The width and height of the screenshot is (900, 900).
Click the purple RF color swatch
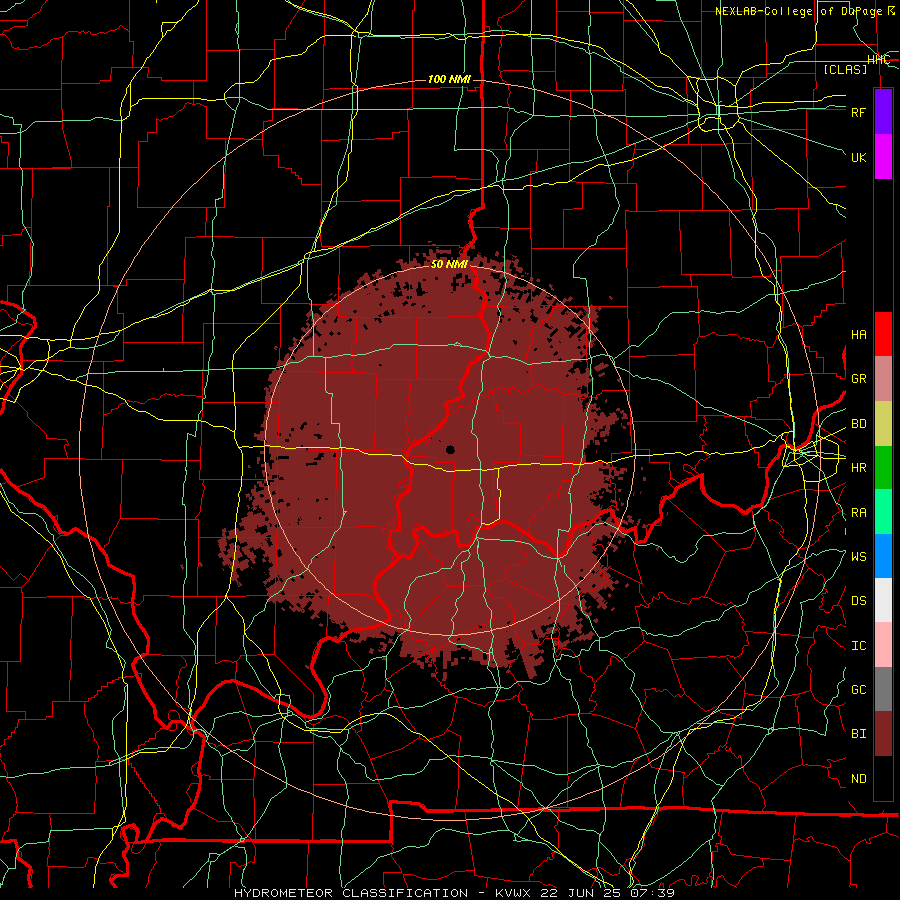click(x=883, y=112)
